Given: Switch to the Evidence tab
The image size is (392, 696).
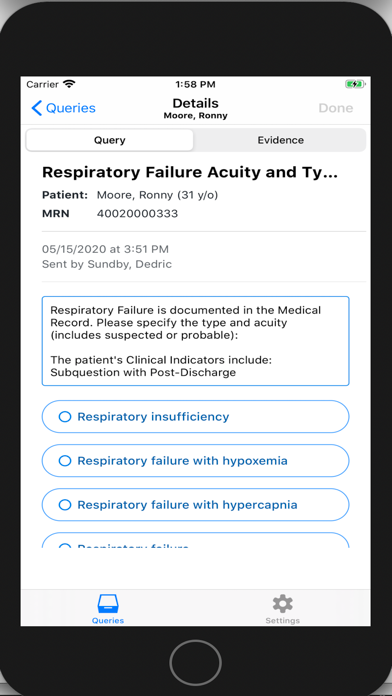Looking at the screenshot, I should click(x=281, y=140).
